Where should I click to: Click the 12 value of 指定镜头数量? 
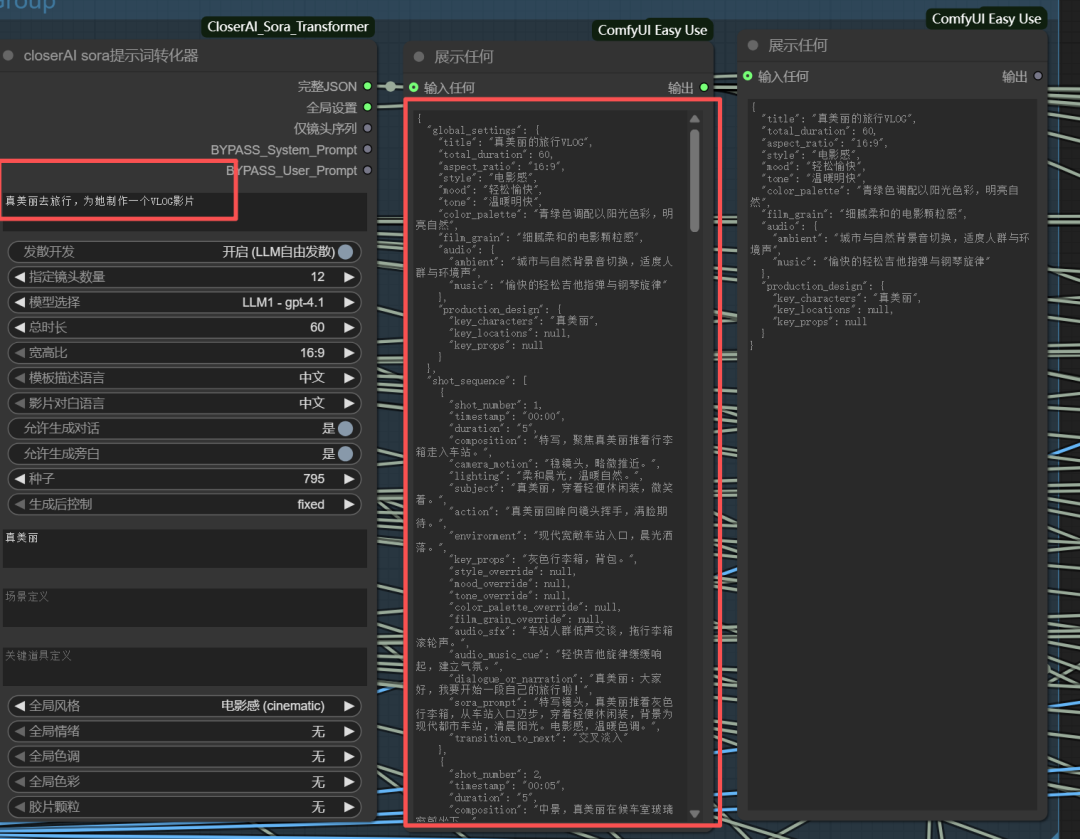(318, 277)
